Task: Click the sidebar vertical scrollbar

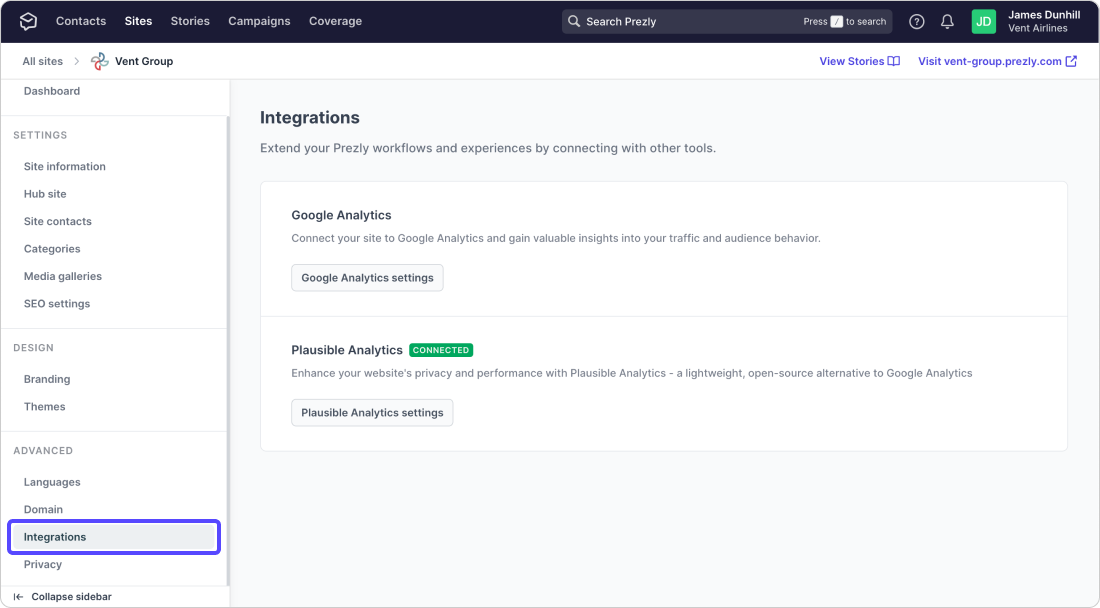Action: (x=227, y=351)
